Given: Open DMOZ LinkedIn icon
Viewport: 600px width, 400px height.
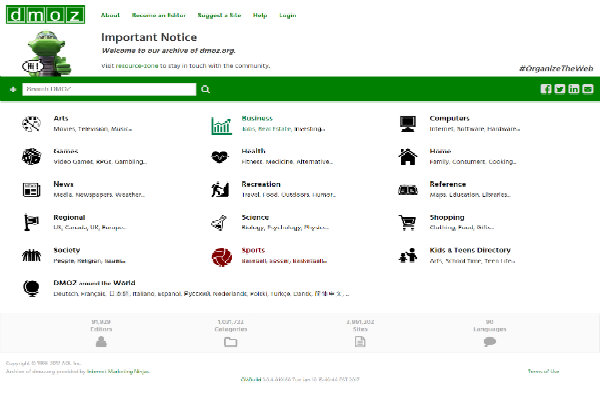Looking at the screenshot, I should pos(574,89).
